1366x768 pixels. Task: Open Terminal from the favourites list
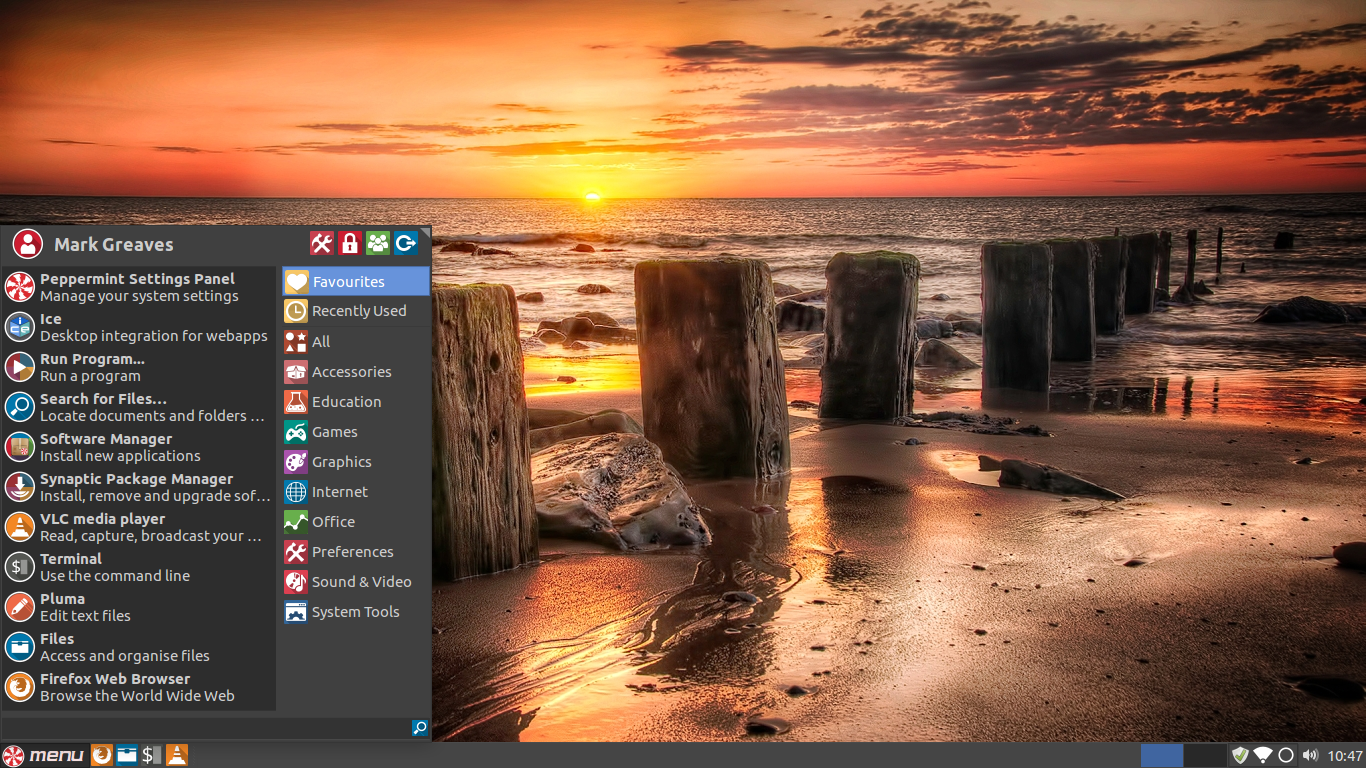pos(139,567)
